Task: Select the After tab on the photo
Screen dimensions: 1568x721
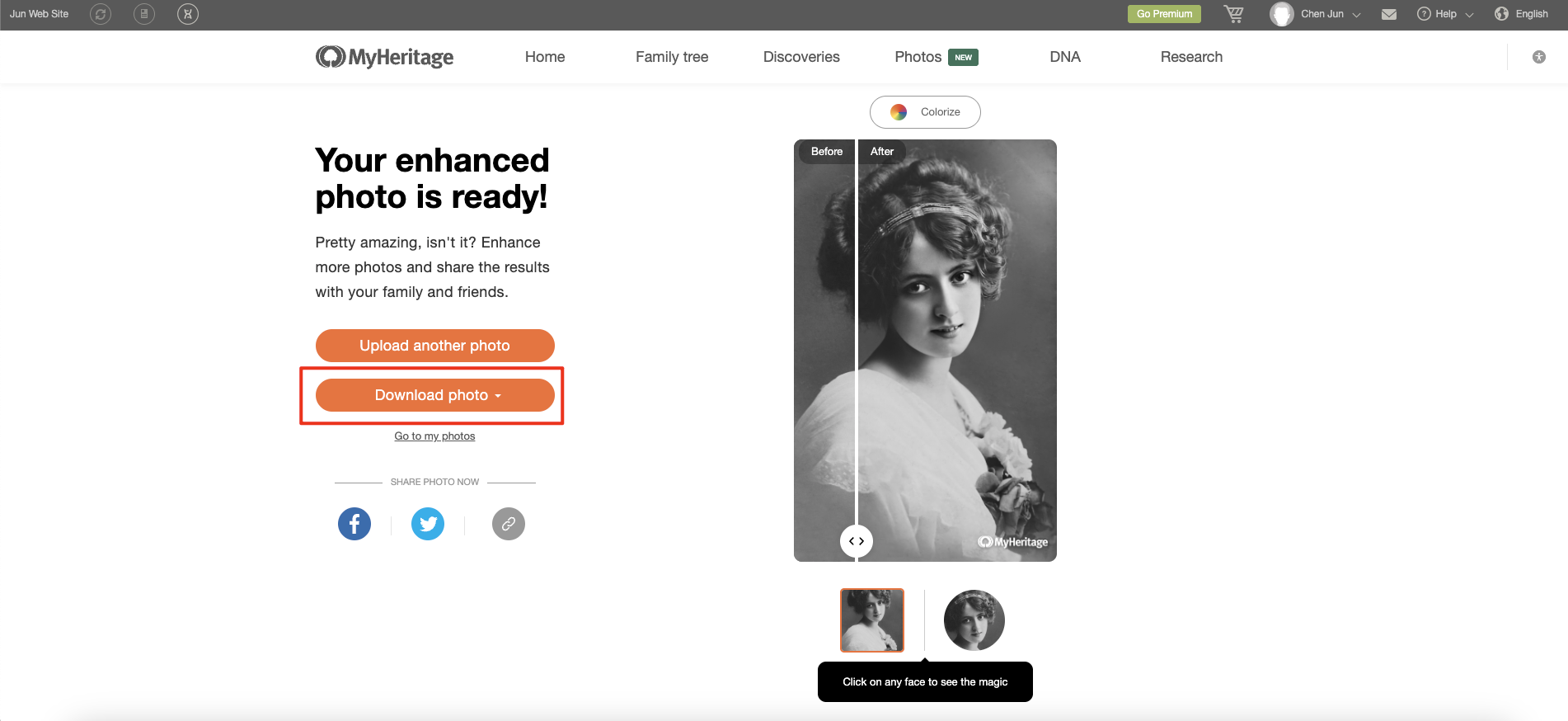Action: pos(881,151)
